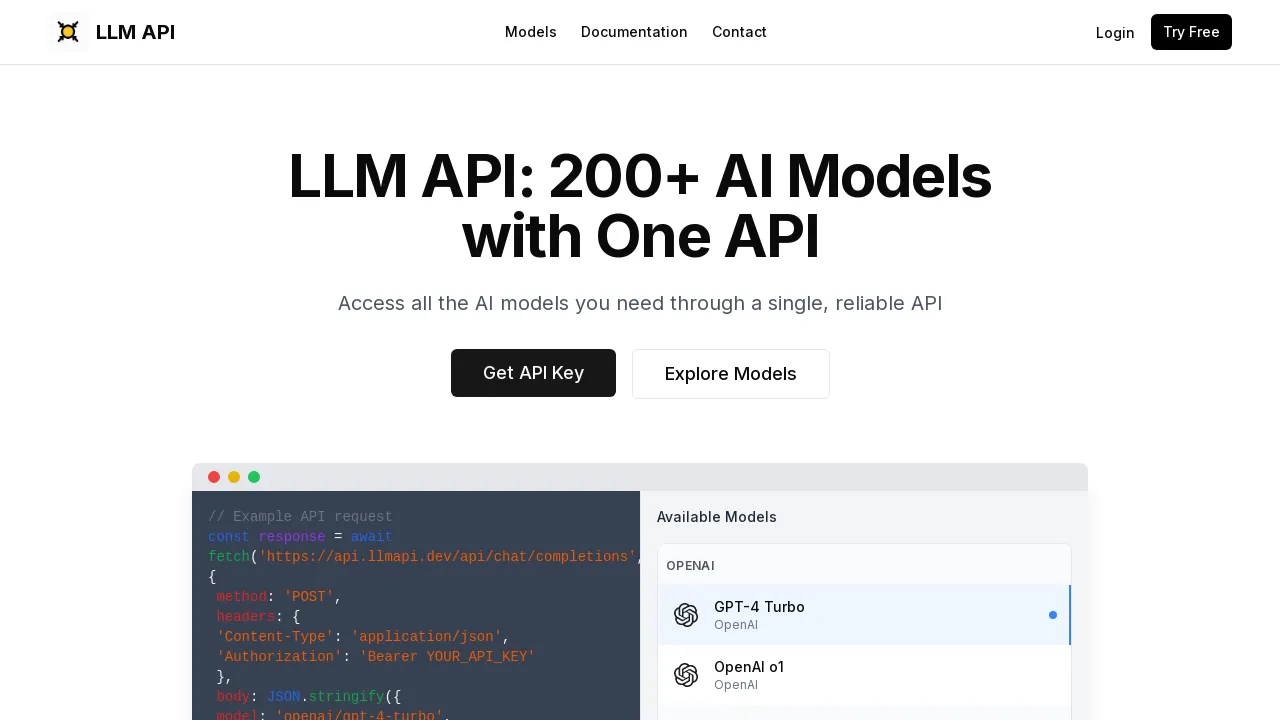This screenshot has height=720, width=1280.
Task: Click the Available Models panel heading
Action: pos(716,517)
